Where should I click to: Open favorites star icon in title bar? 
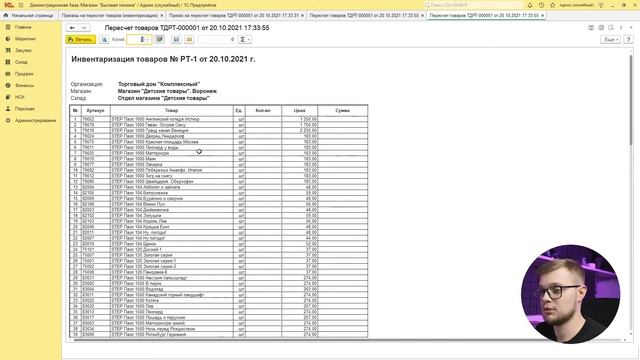click(x=553, y=5)
